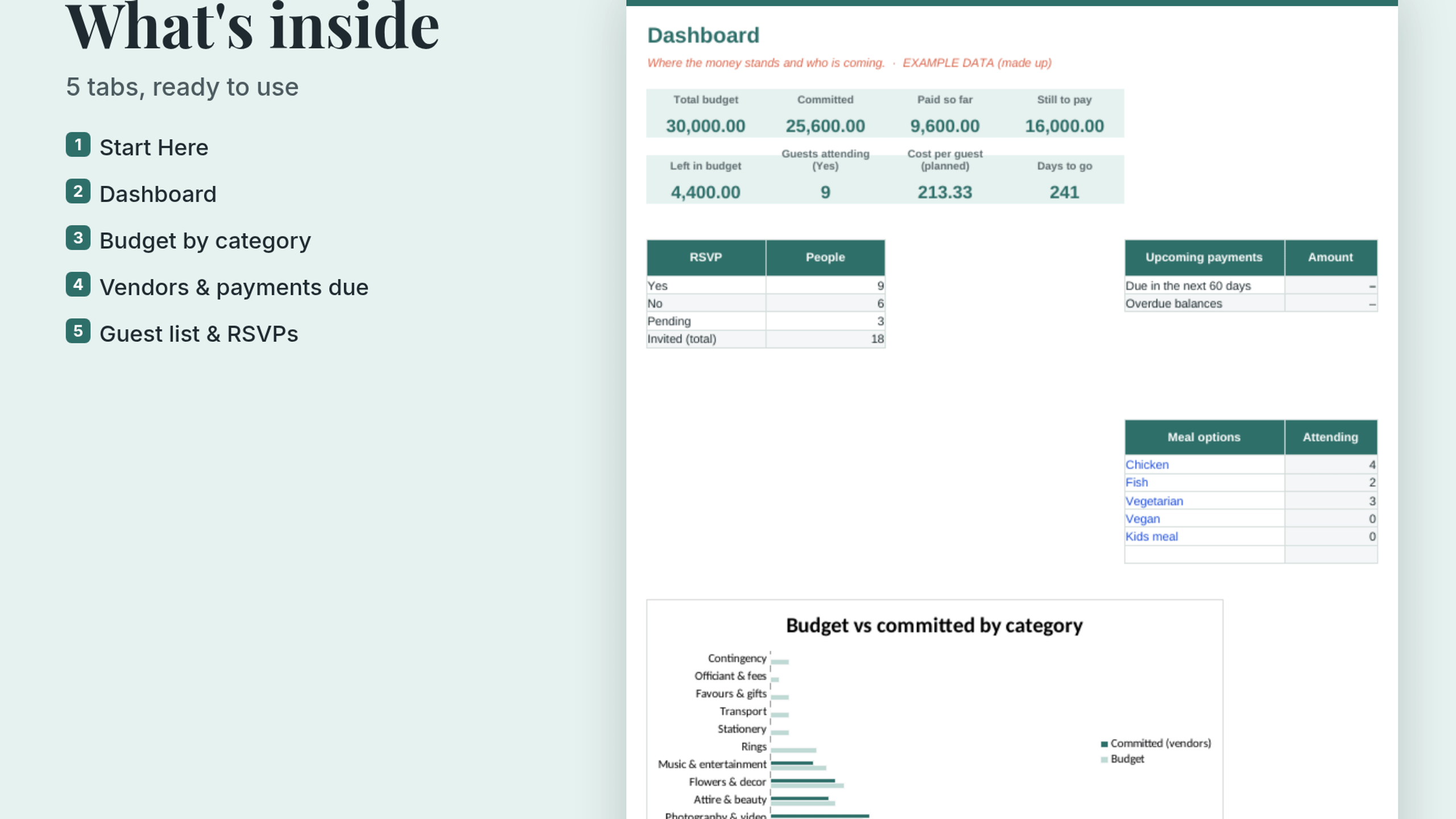1456x819 pixels.
Task: Select the 'Budget by category' list entry
Action: pyautogui.click(x=205, y=241)
